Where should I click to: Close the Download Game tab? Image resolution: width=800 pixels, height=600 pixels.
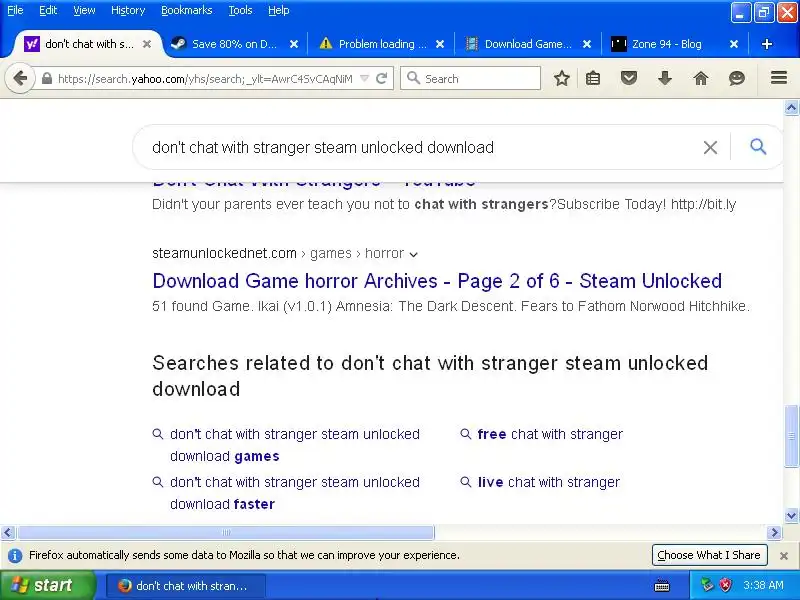[587, 44]
